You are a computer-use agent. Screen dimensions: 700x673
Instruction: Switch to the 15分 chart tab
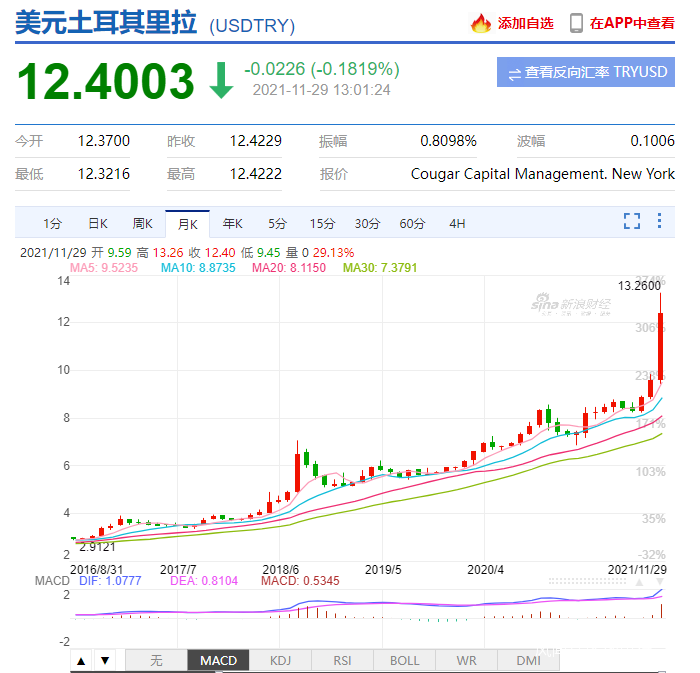tap(322, 224)
